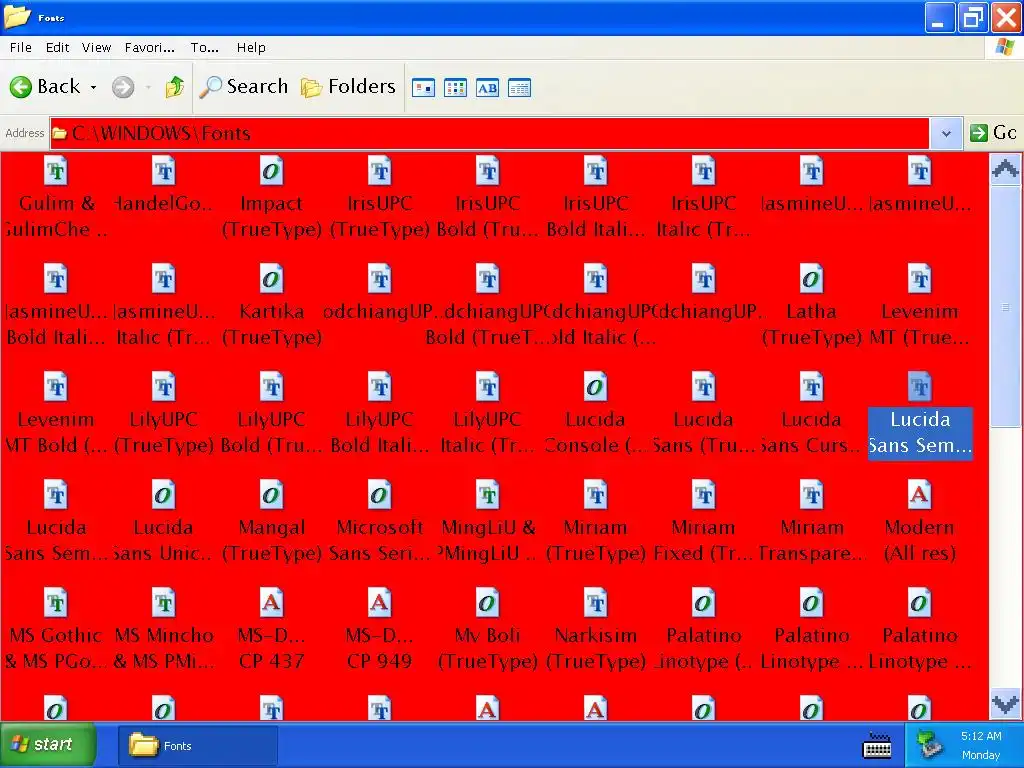Open the Modern (All res) font icon
Screen dimensions: 1024x768
point(919,495)
